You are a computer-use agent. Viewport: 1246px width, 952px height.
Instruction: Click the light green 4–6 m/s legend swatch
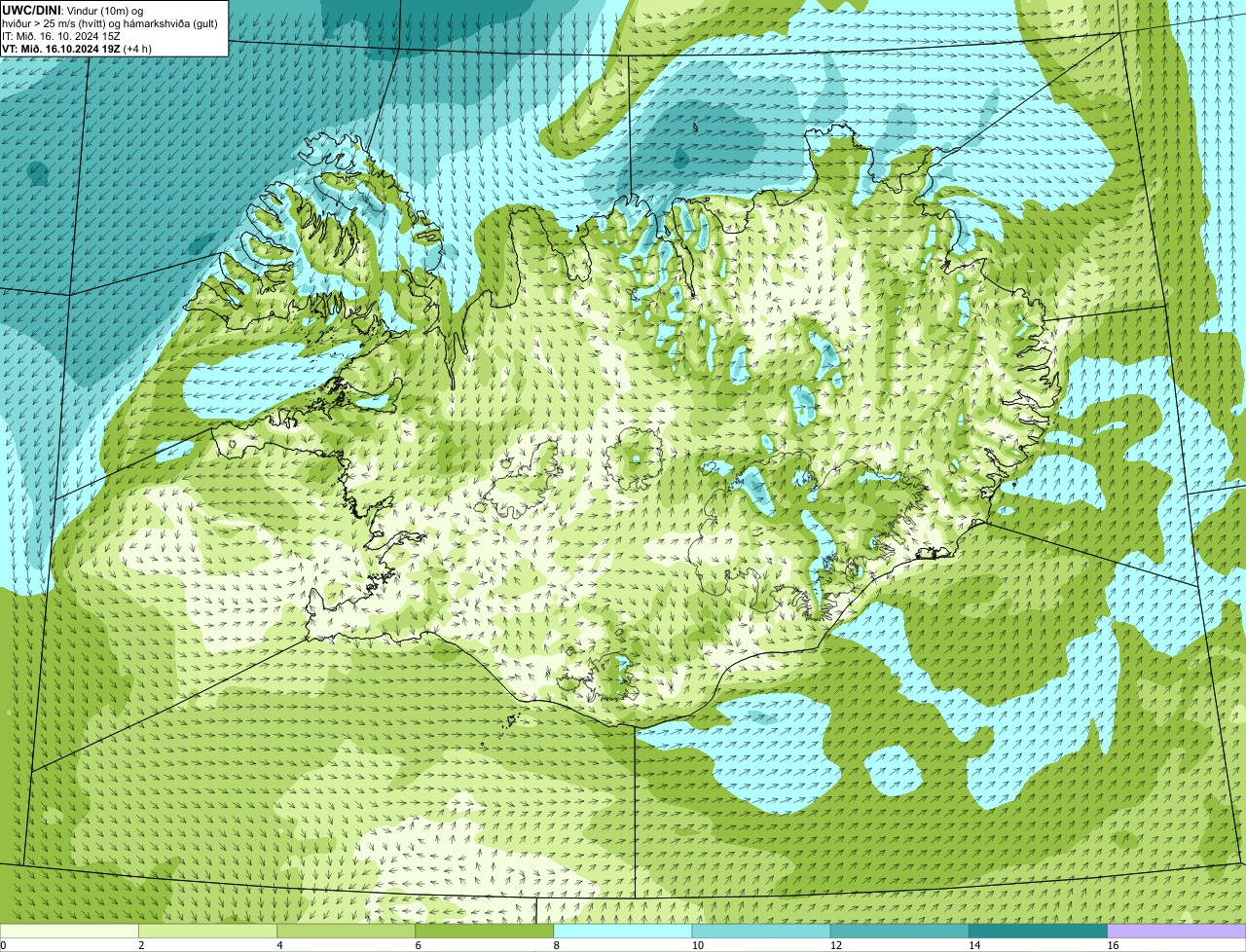click(x=346, y=932)
